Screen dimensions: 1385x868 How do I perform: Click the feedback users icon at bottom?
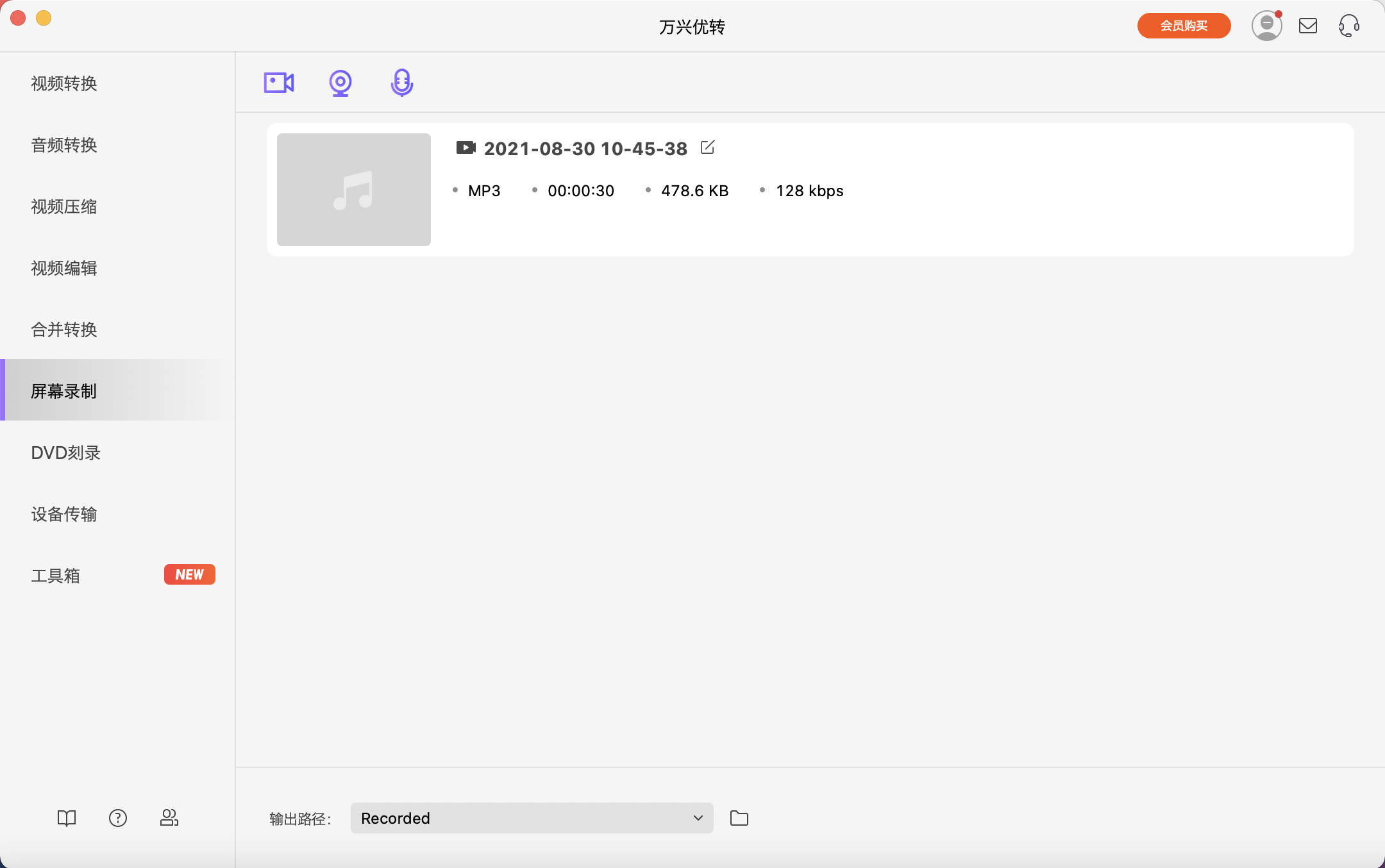click(169, 818)
